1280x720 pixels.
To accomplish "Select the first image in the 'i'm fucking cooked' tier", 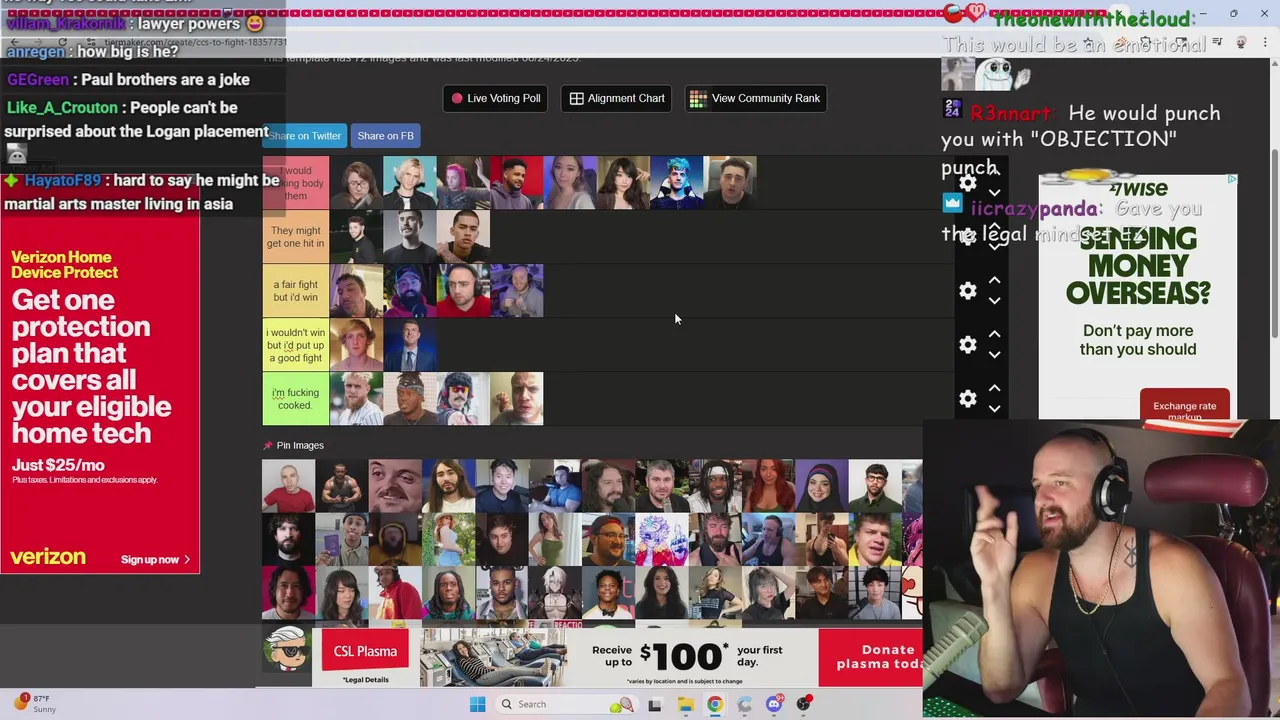I will 356,399.
